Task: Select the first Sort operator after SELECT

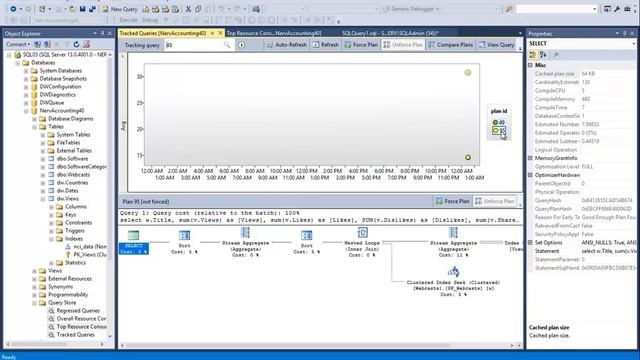Action: coord(184,242)
